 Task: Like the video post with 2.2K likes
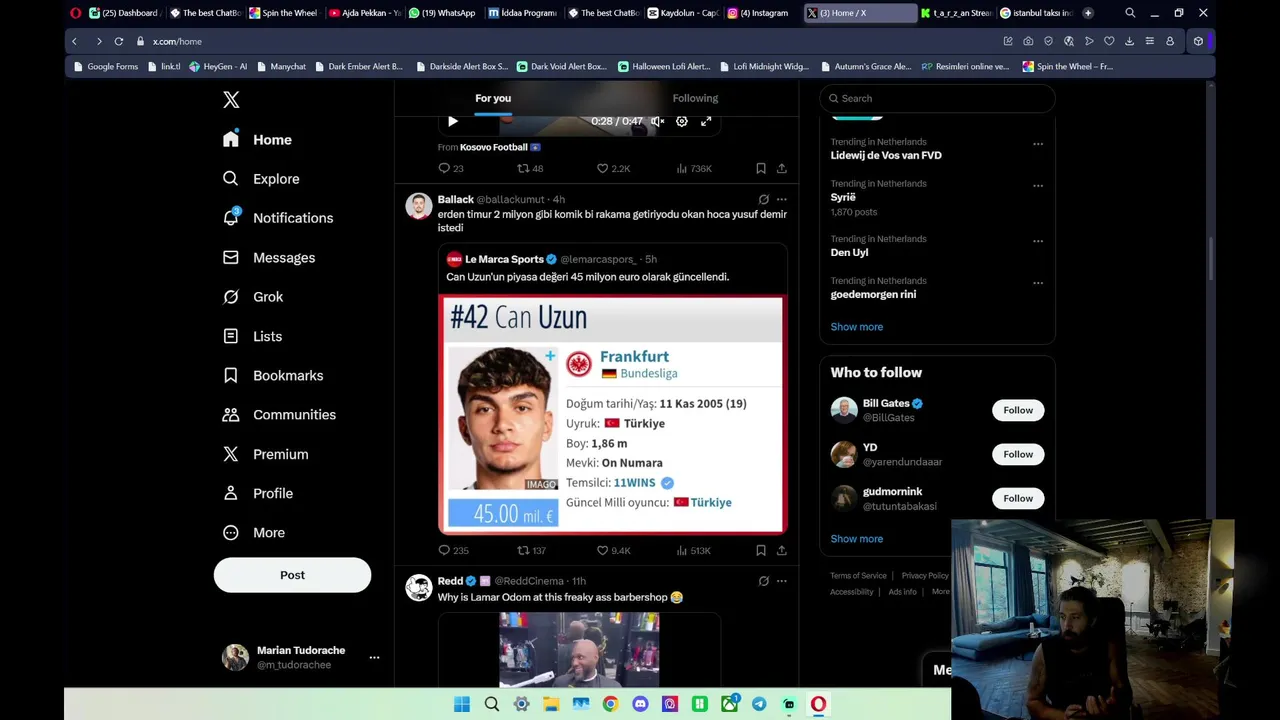pos(613,168)
